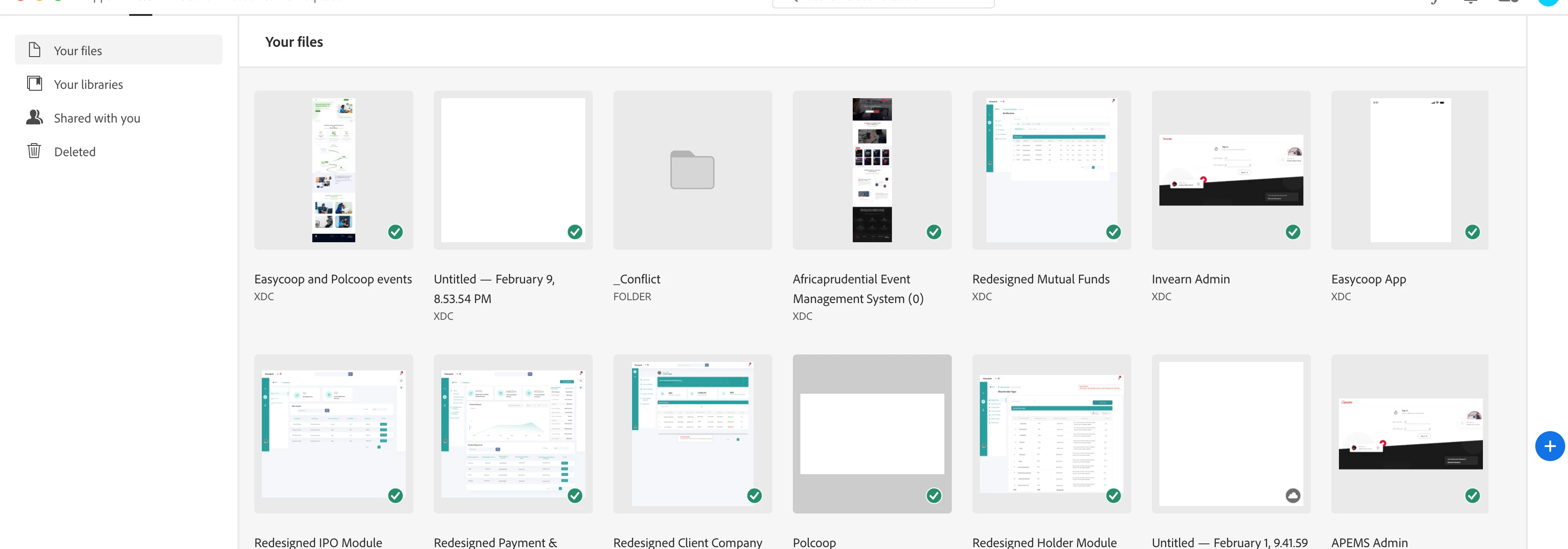Open the Polcoop file thumbnail
The width and height of the screenshot is (1568, 549).
(x=871, y=433)
